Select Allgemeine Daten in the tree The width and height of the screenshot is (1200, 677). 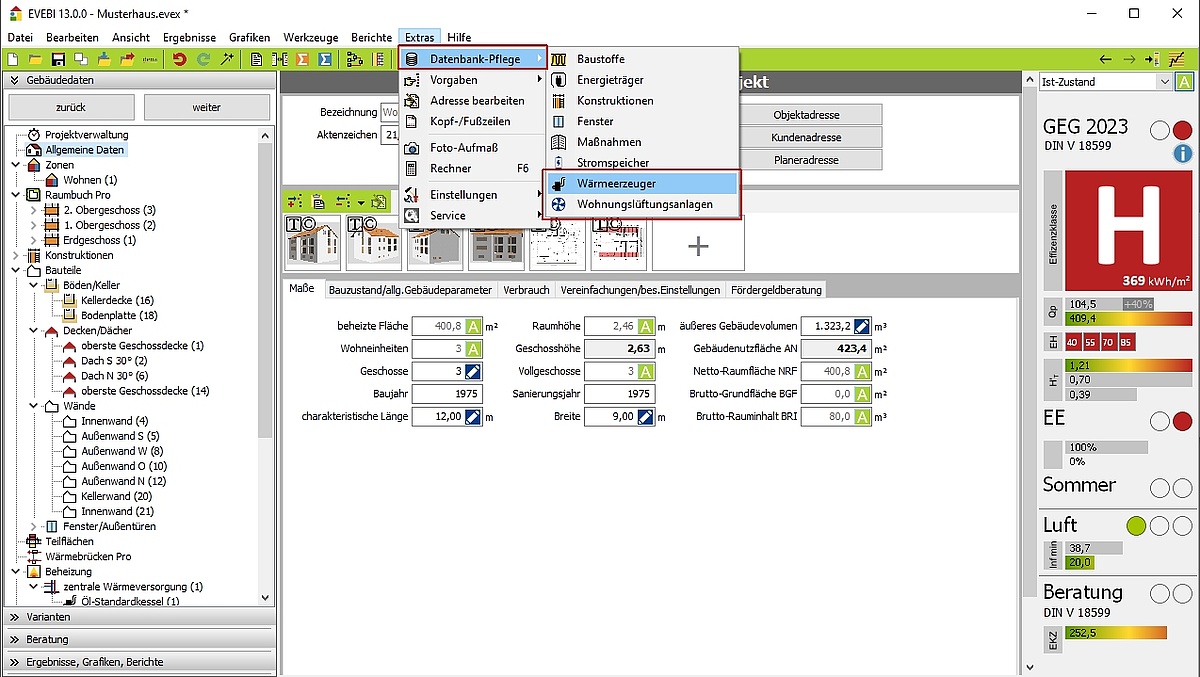coord(85,150)
